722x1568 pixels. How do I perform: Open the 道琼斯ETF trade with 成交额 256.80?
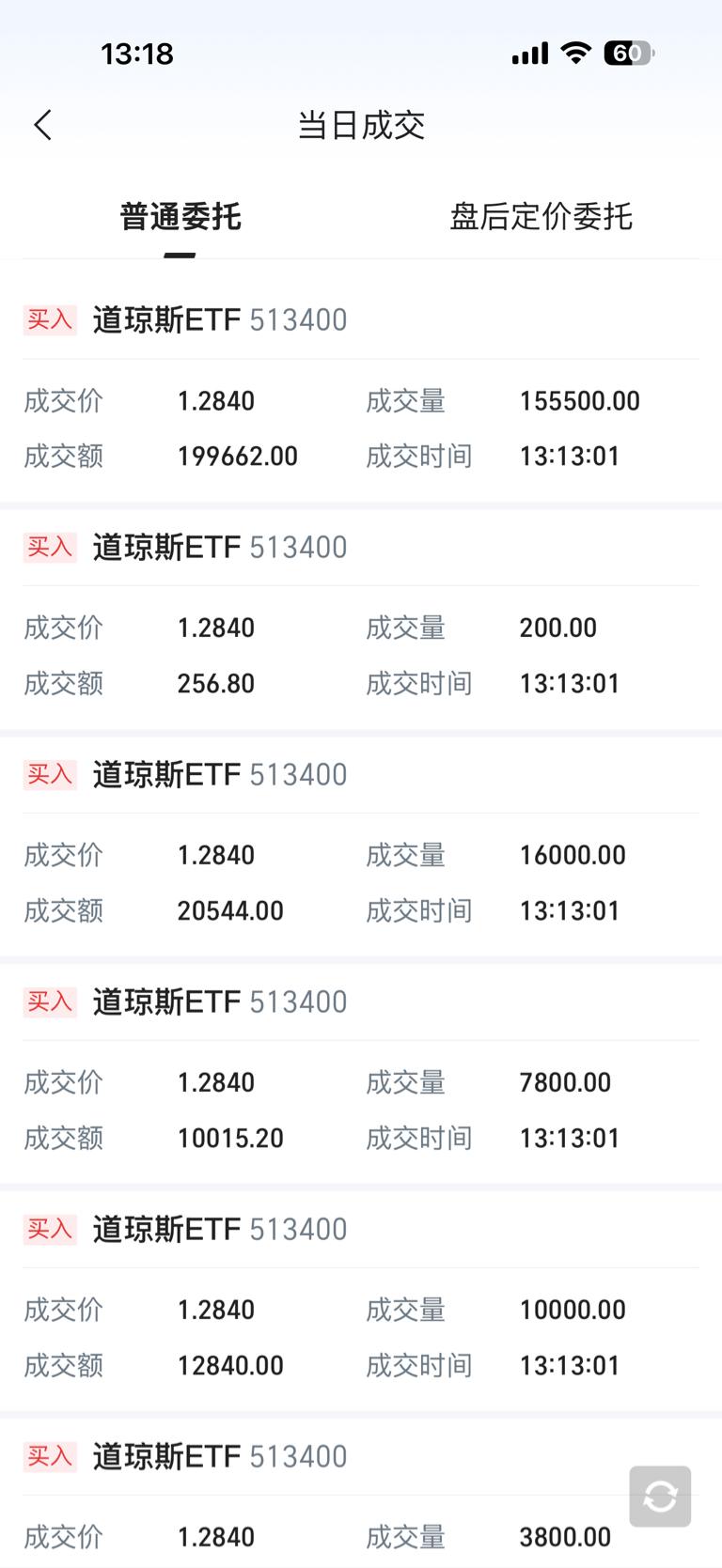tap(361, 656)
